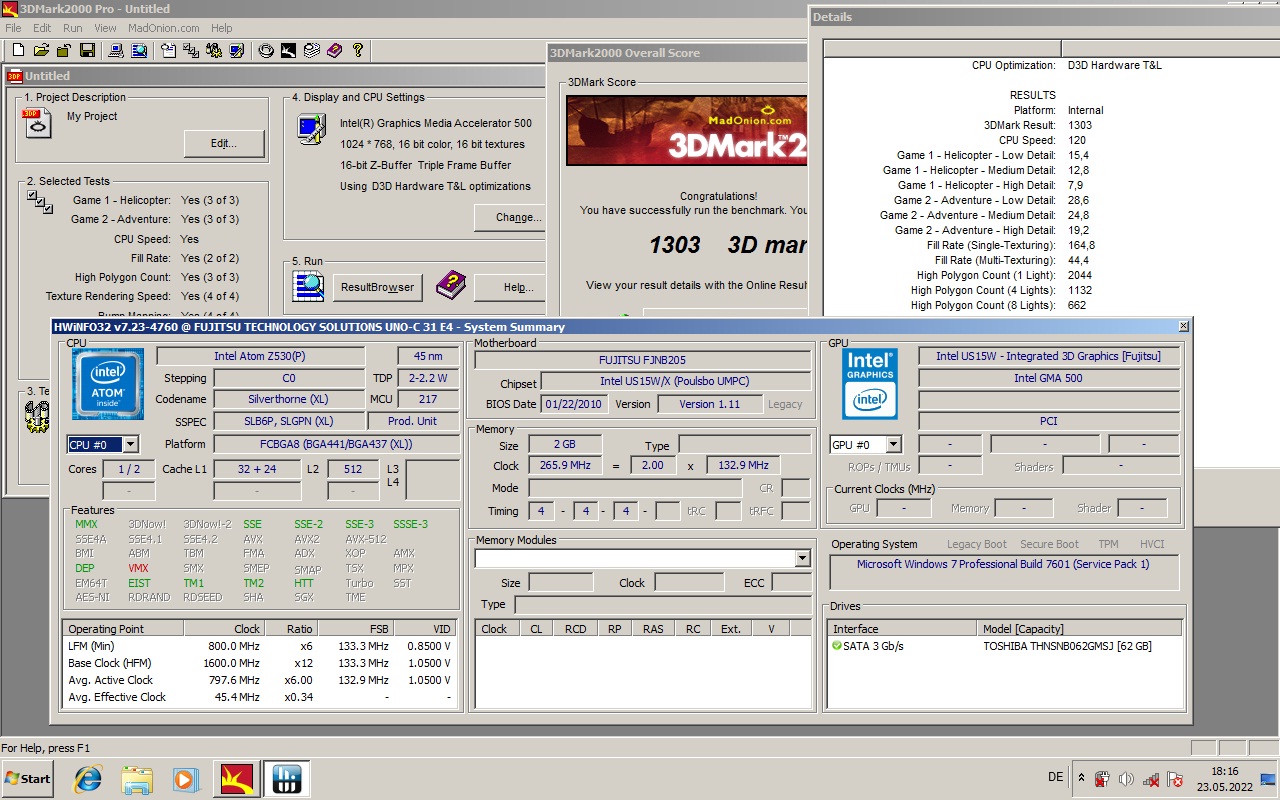Click the Help... button in Run section

(510, 287)
